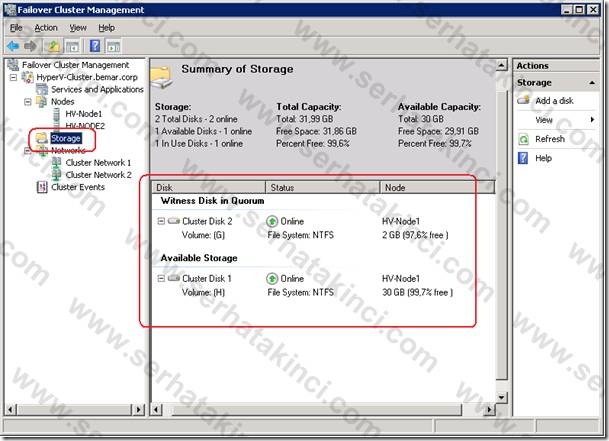Select Storage in the tree
This screenshot has width=609, height=441.
[66, 138]
